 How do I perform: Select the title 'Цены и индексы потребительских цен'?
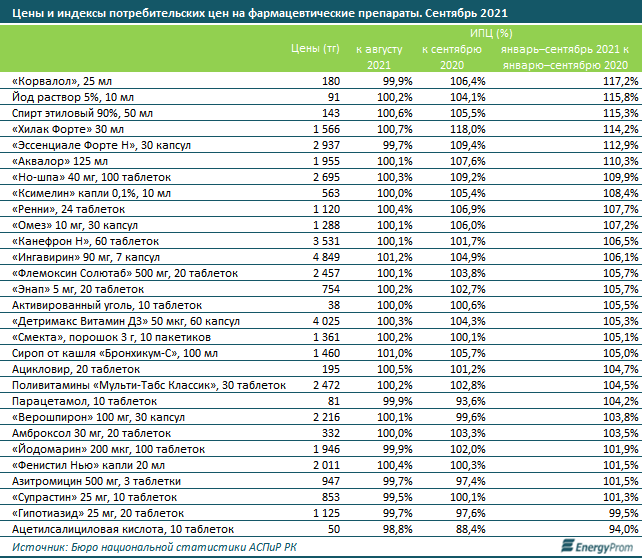coord(128,14)
